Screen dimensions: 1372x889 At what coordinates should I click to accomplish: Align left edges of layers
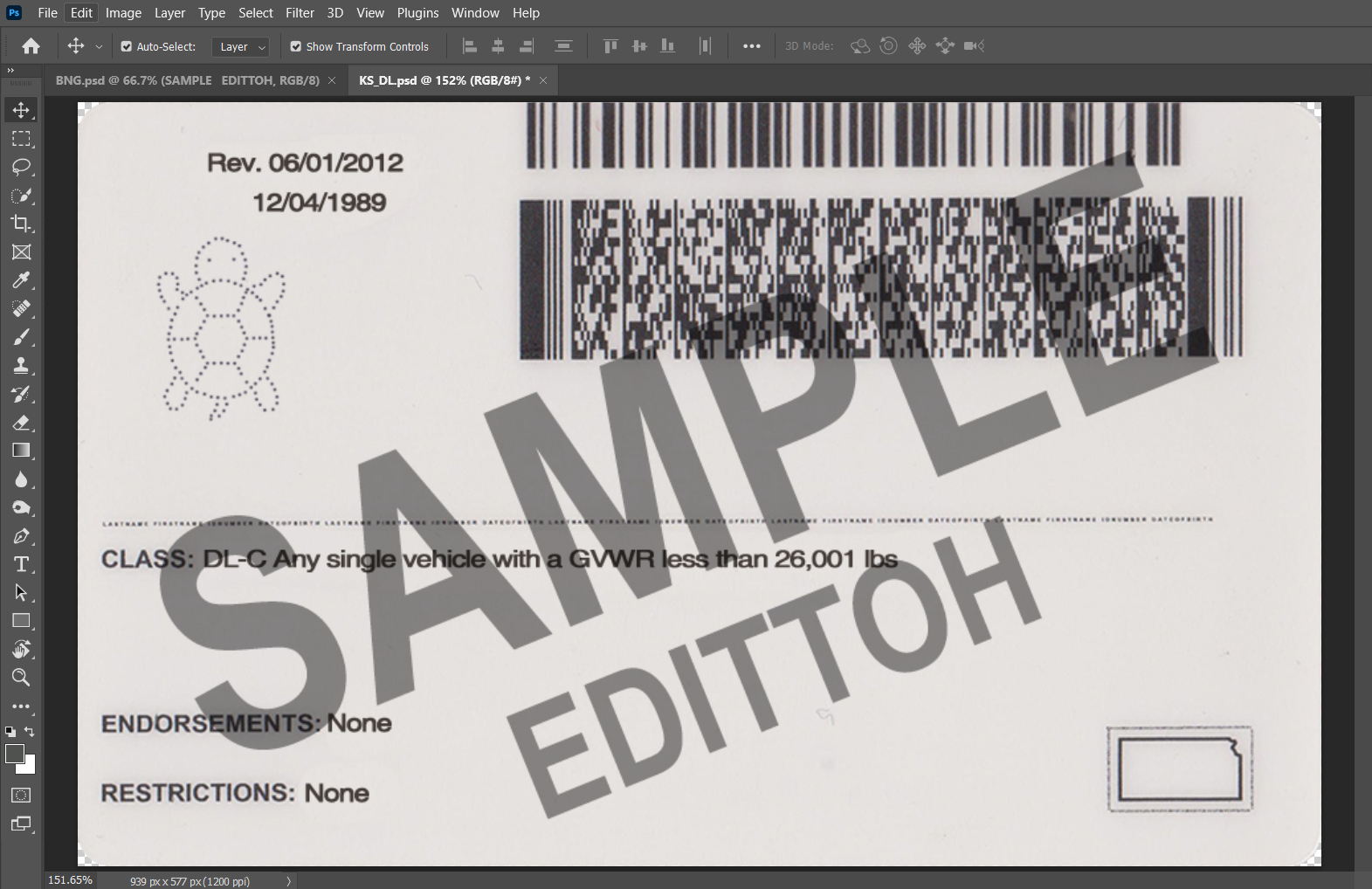point(470,46)
